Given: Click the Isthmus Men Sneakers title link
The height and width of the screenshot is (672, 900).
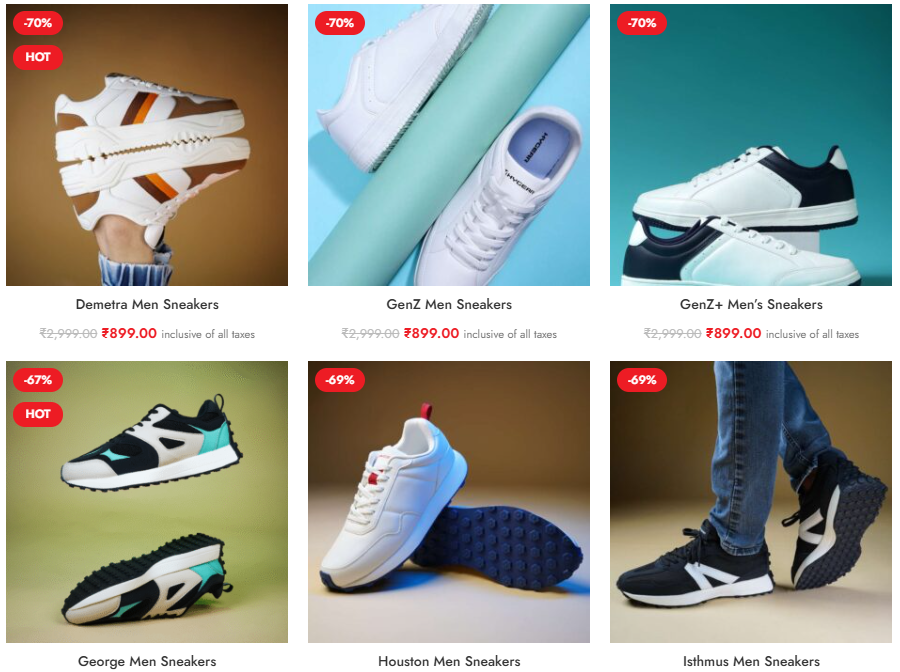Looking at the screenshot, I should tap(751, 661).
